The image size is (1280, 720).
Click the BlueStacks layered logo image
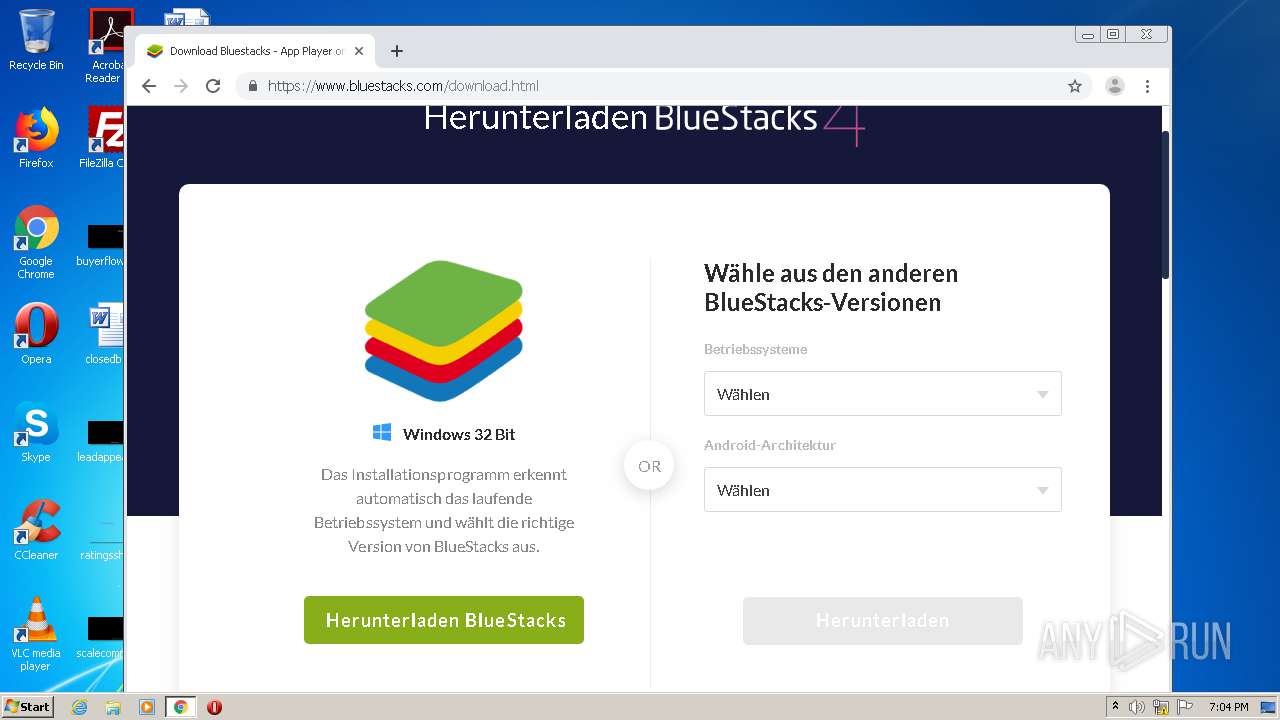pos(444,331)
